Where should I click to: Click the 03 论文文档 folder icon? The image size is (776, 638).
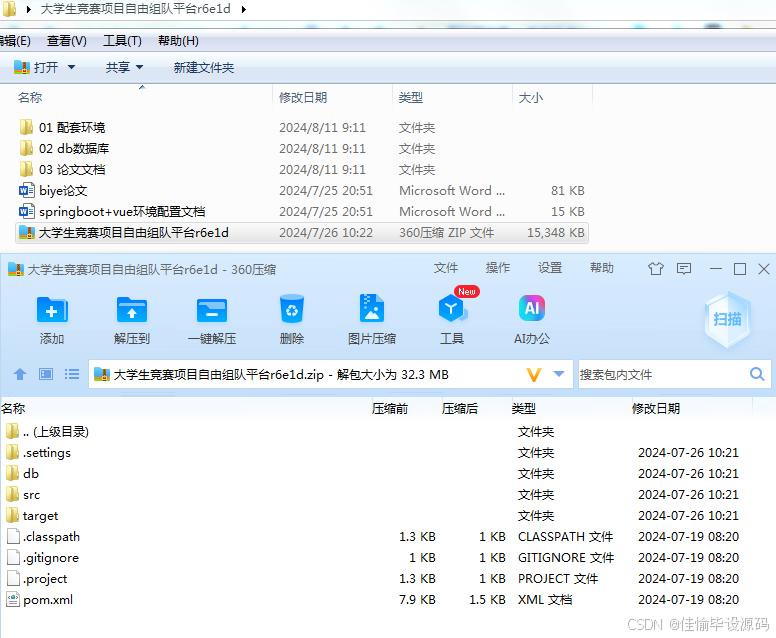26,169
